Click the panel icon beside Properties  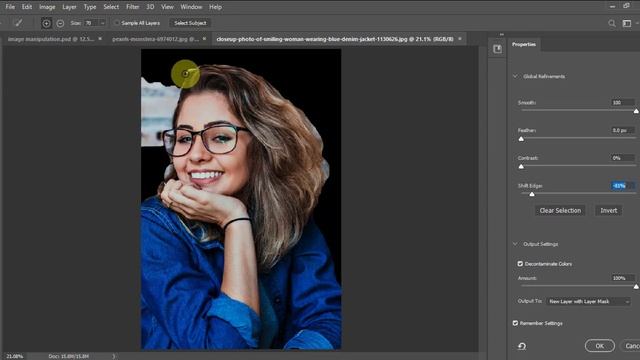tap(497, 49)
